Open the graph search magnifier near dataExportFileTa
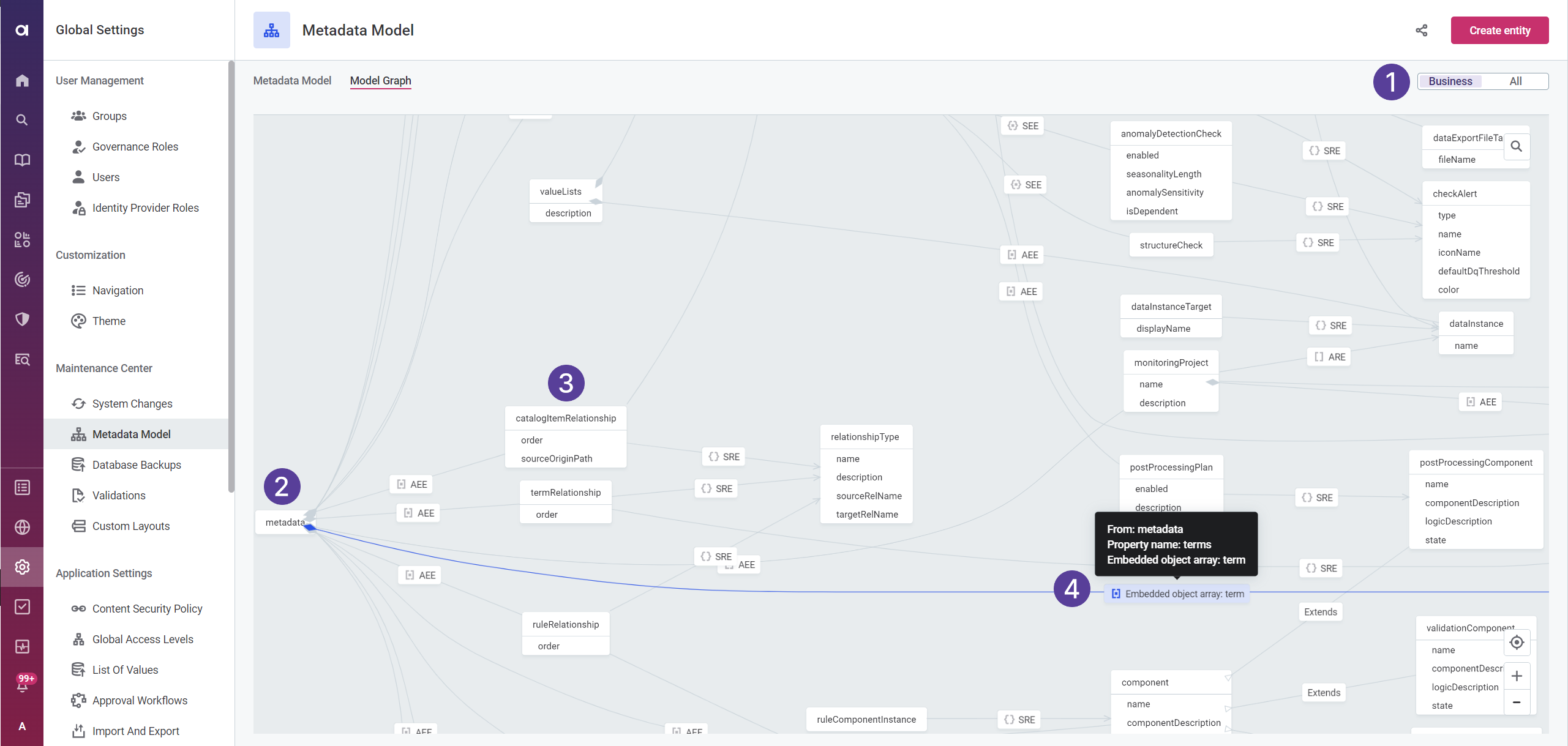1568x746 pixels. click(1517, 146)
